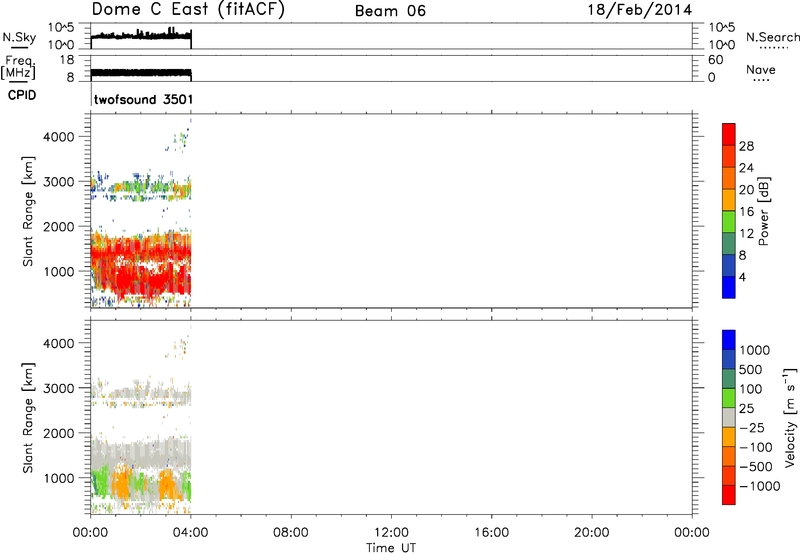Click the '3000' range tick of velocity panel
This screenshot has height=554, width=800.
pyautogui.click(x=59, y=388)
